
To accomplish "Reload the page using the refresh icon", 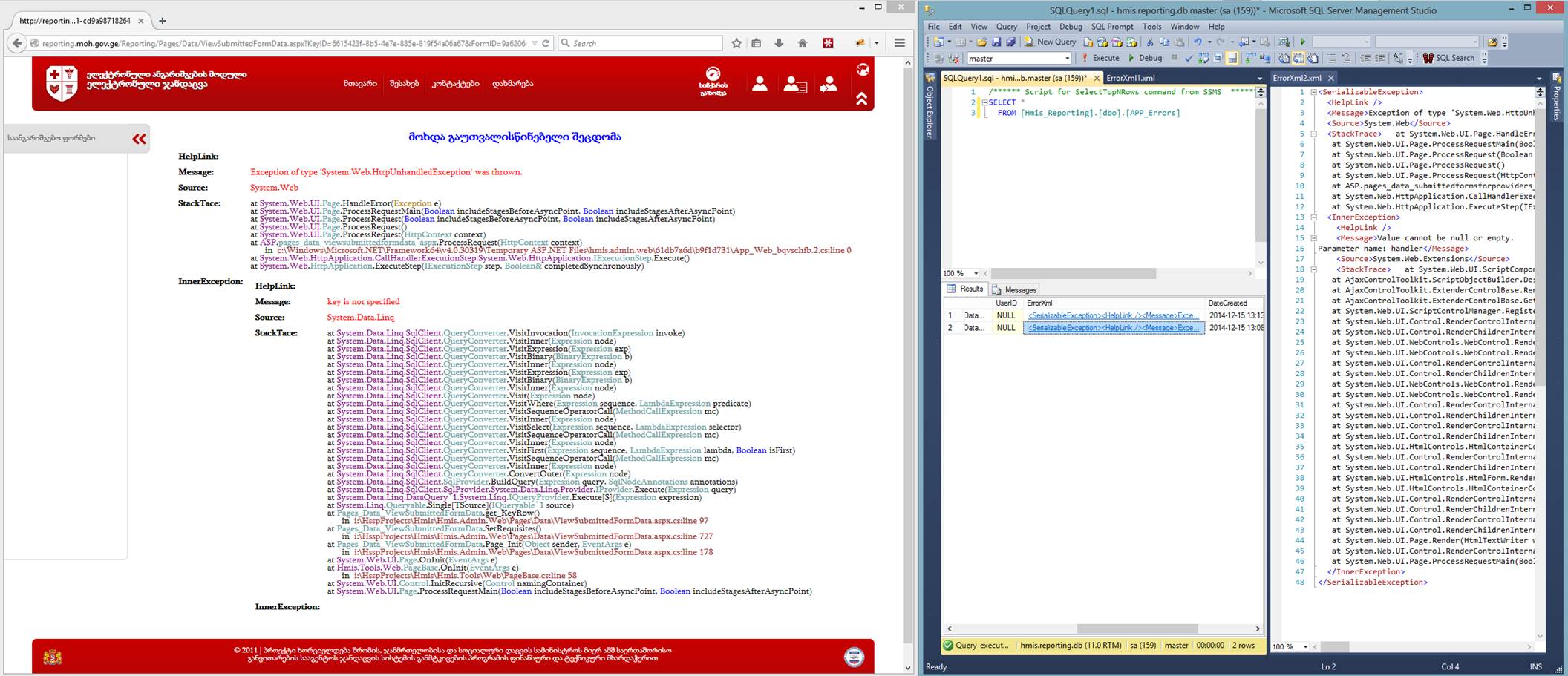I will tap(546, 43).
